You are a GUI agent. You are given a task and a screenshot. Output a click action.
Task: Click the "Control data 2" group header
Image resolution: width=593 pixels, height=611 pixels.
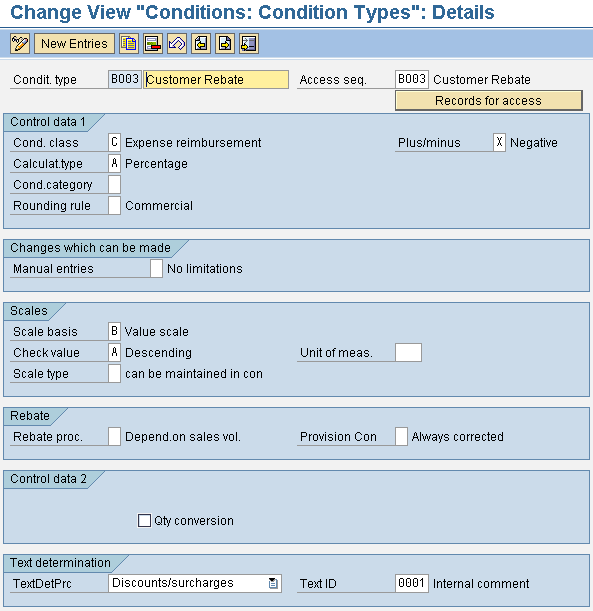pyautogui.click(x=48, y=479)
